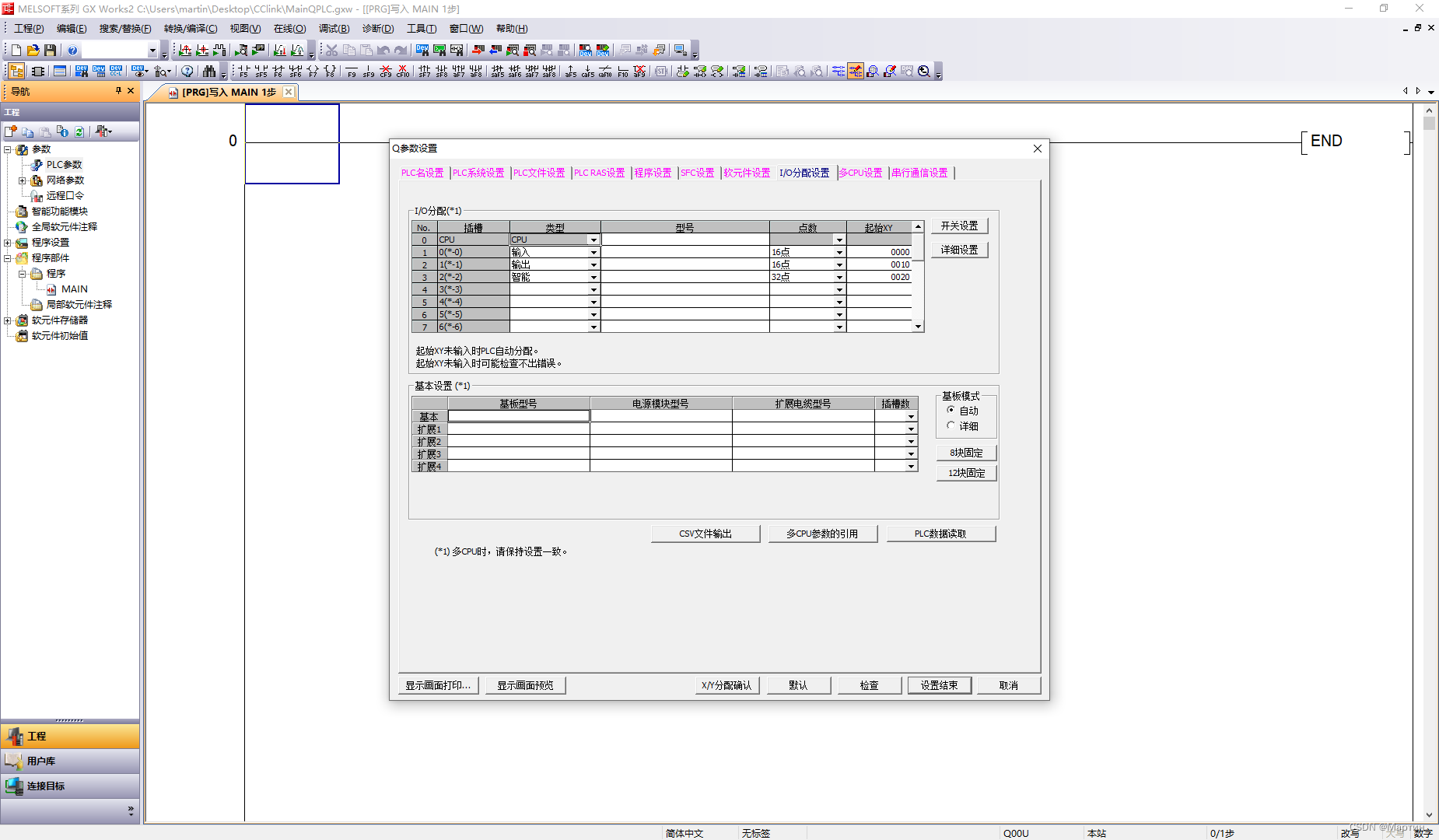Draw vertical line with sF9 icon

369,72
